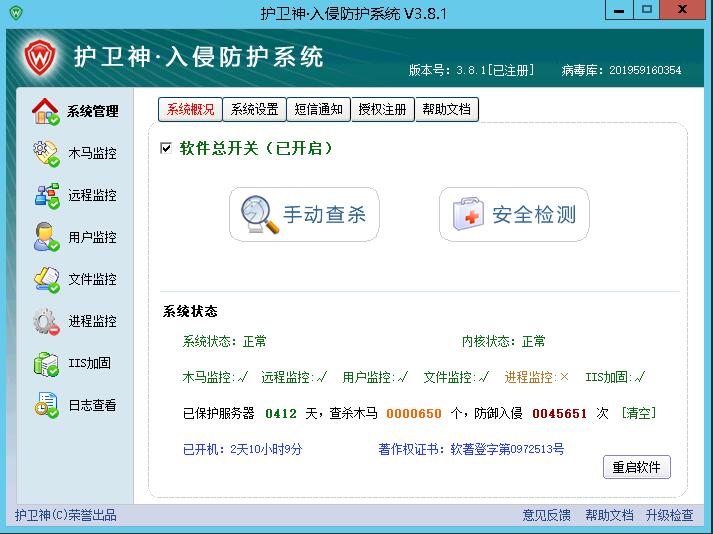Click the first-aid kit icon on 安全检测

pos(468,214)
